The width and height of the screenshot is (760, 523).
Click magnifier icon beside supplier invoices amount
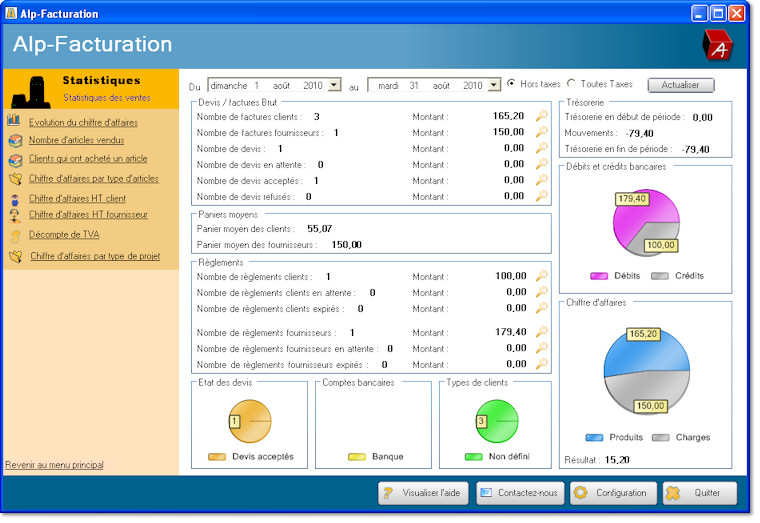542,132
